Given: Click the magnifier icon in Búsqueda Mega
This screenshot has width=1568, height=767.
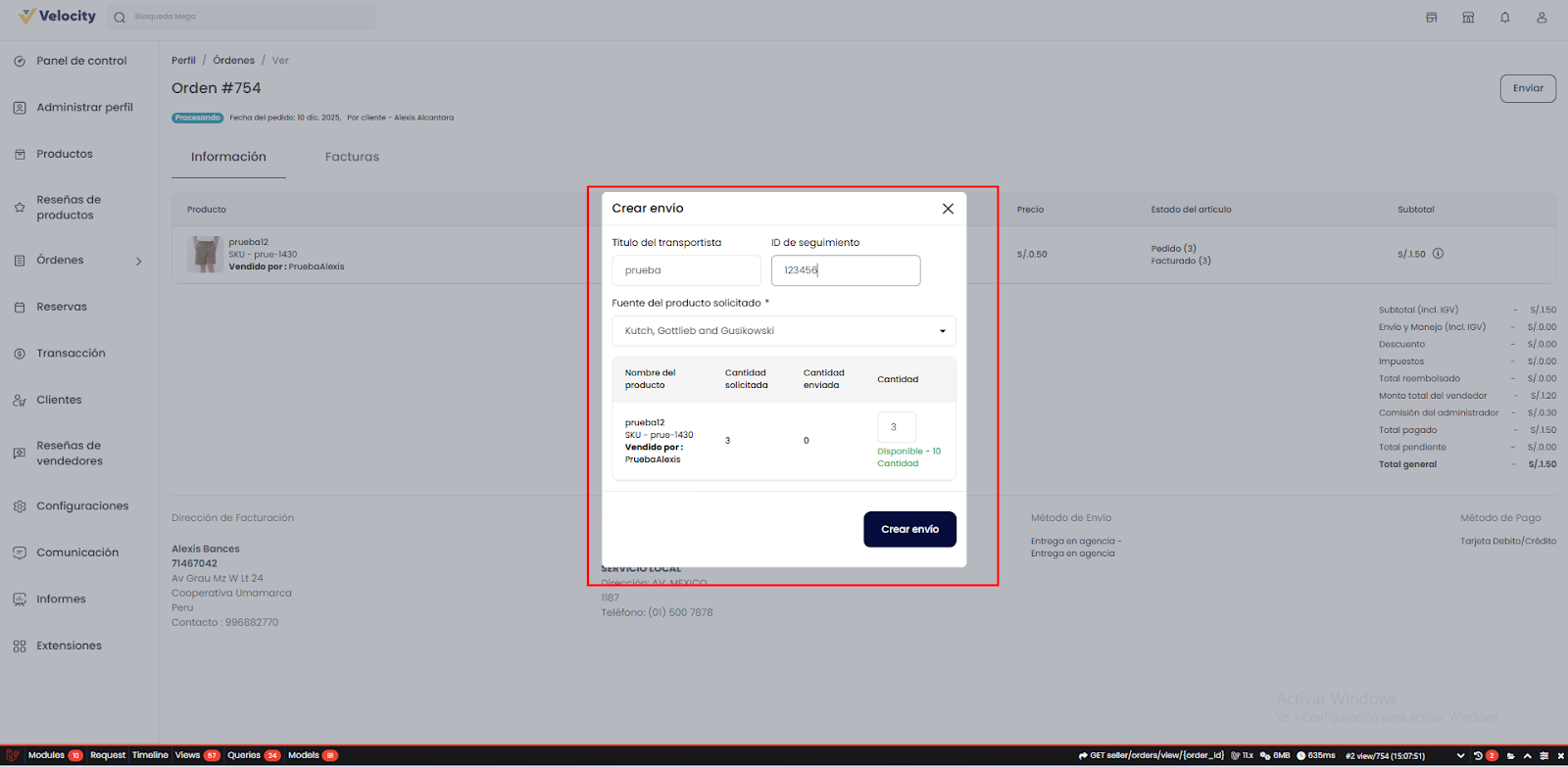Looking at the screenshot, I should [120, 18].
